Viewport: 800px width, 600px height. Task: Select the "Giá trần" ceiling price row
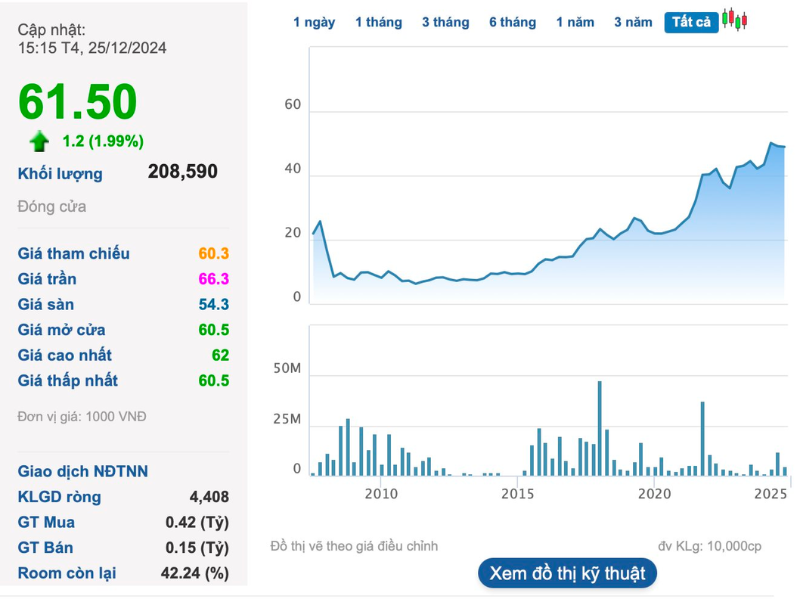coord(123,279)
